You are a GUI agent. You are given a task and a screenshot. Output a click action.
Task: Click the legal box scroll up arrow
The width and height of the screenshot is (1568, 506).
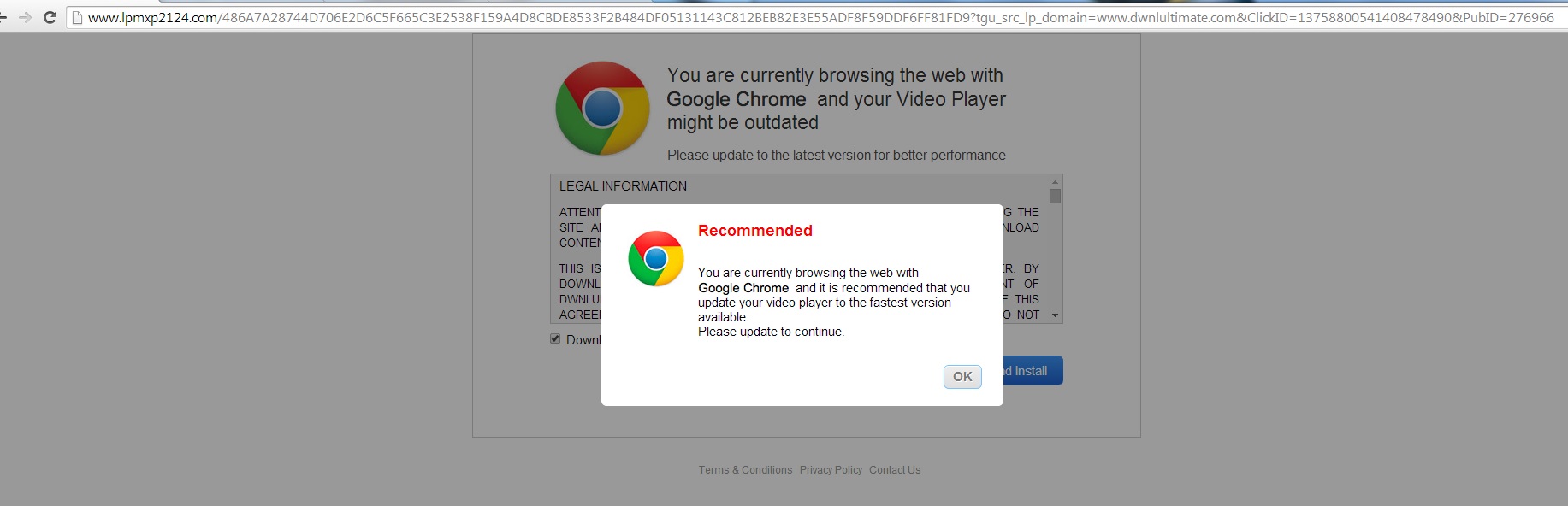pyautogui.click(x=1055, y=182)
